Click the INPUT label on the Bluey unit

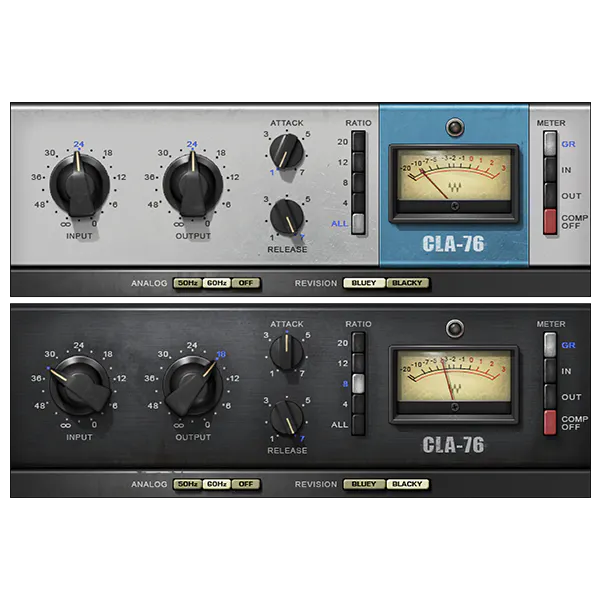click(x=79, y=236)
